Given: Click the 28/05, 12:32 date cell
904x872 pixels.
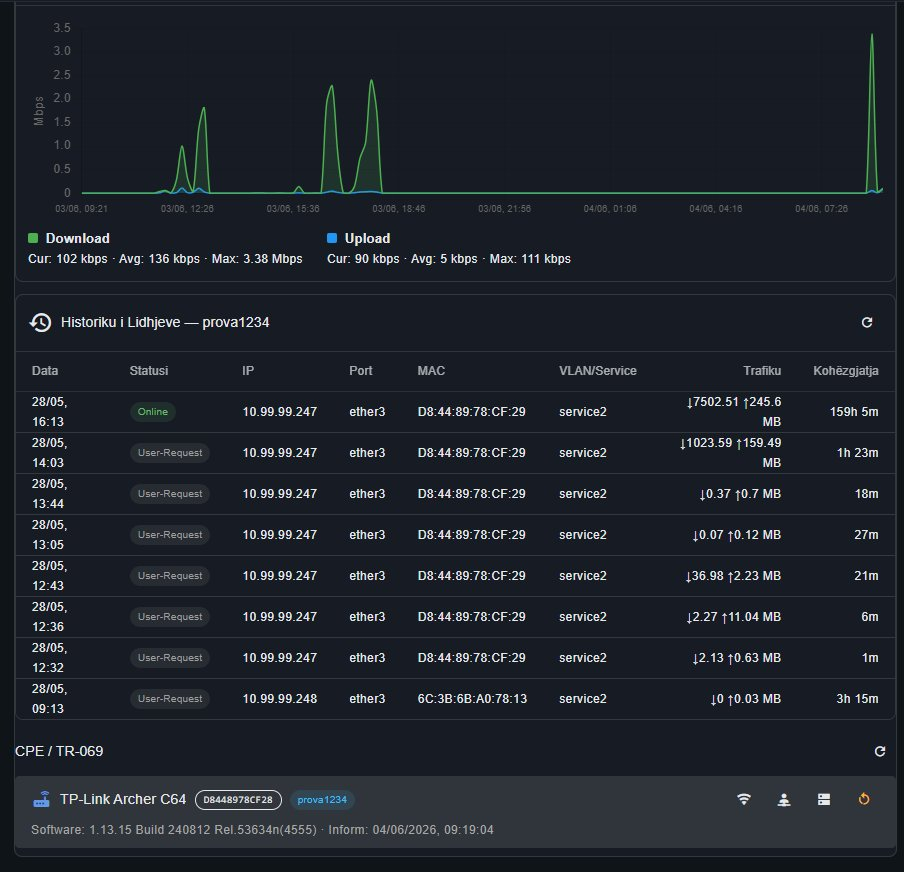Looking at the screenshot, I should [50, 657].
